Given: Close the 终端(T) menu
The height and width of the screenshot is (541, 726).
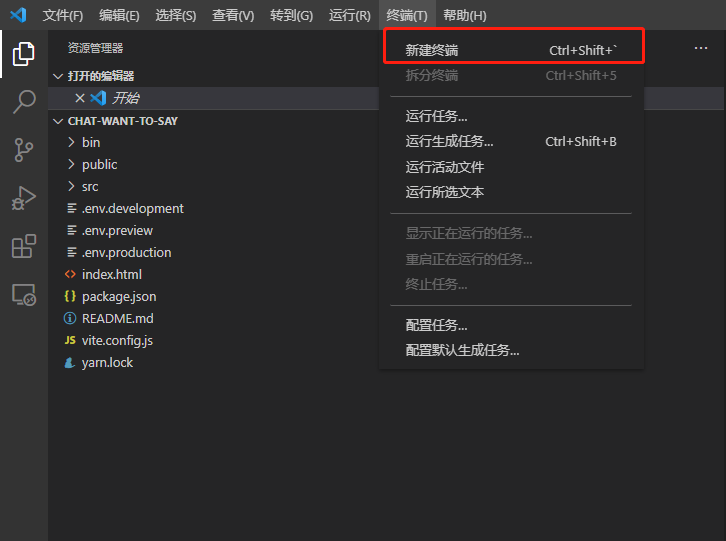Looking at the screenshot, I should (x=407, y=15).
